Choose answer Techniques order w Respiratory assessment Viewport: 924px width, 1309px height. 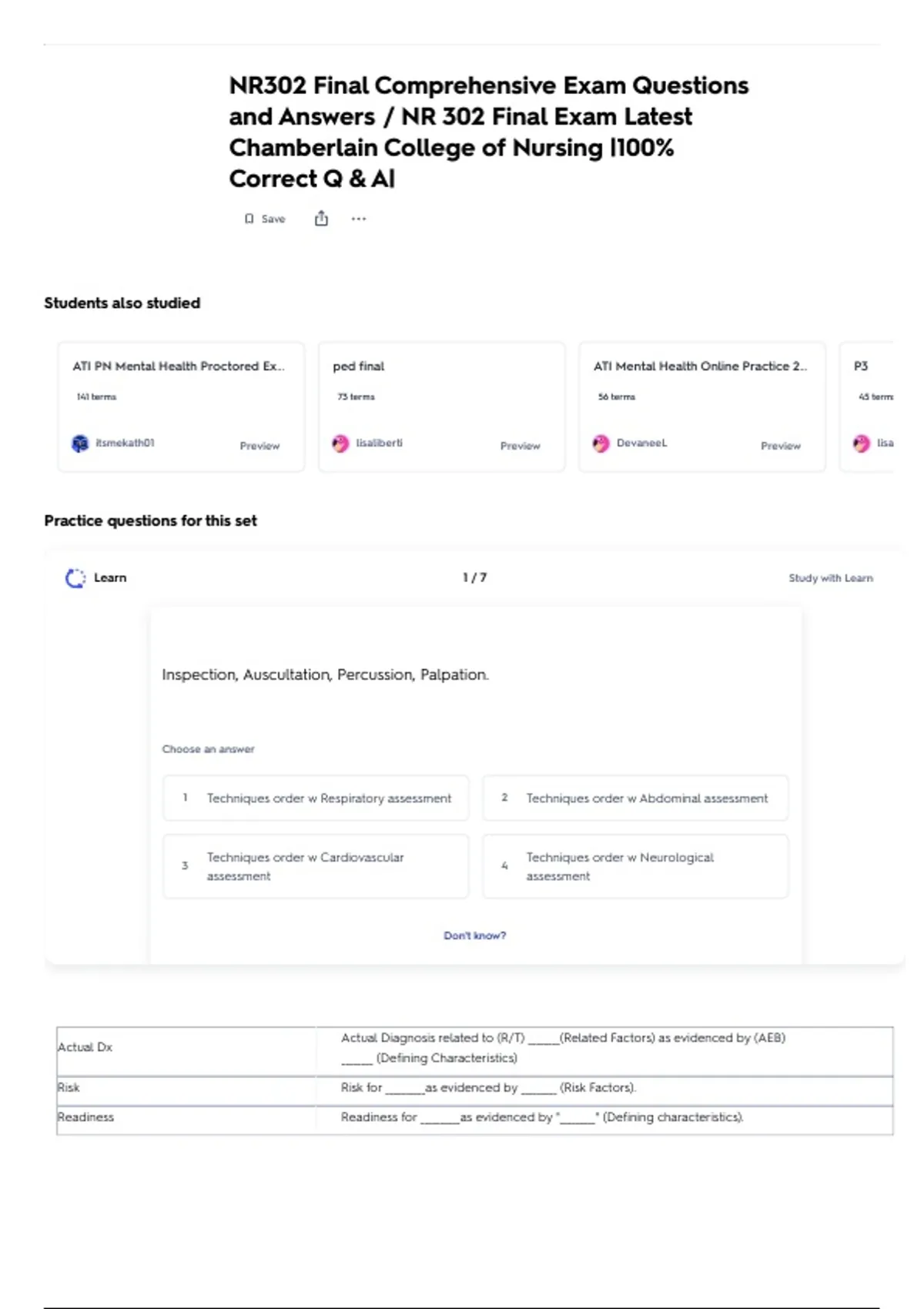point(316,798)
